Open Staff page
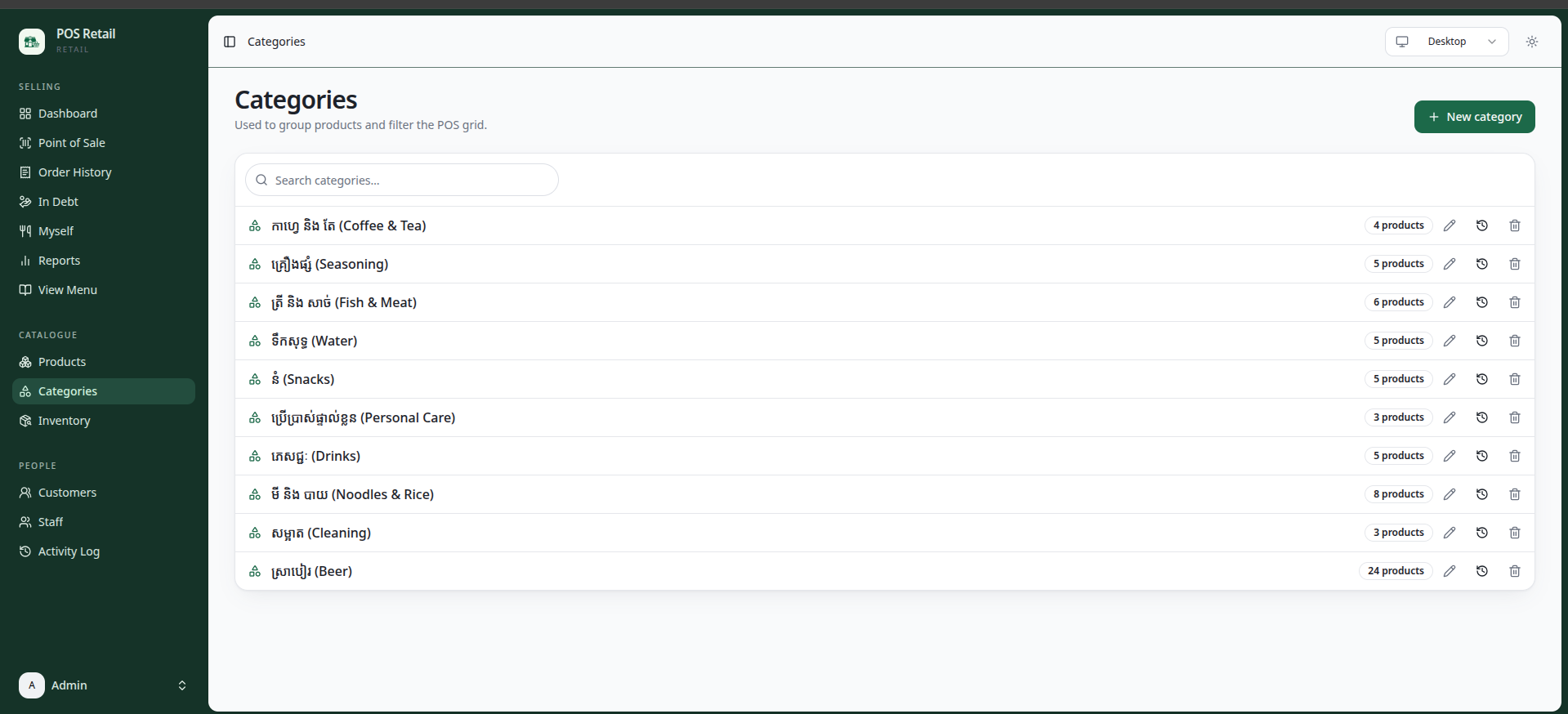This screenshot has height=714, width=1568. coord(104,522)
